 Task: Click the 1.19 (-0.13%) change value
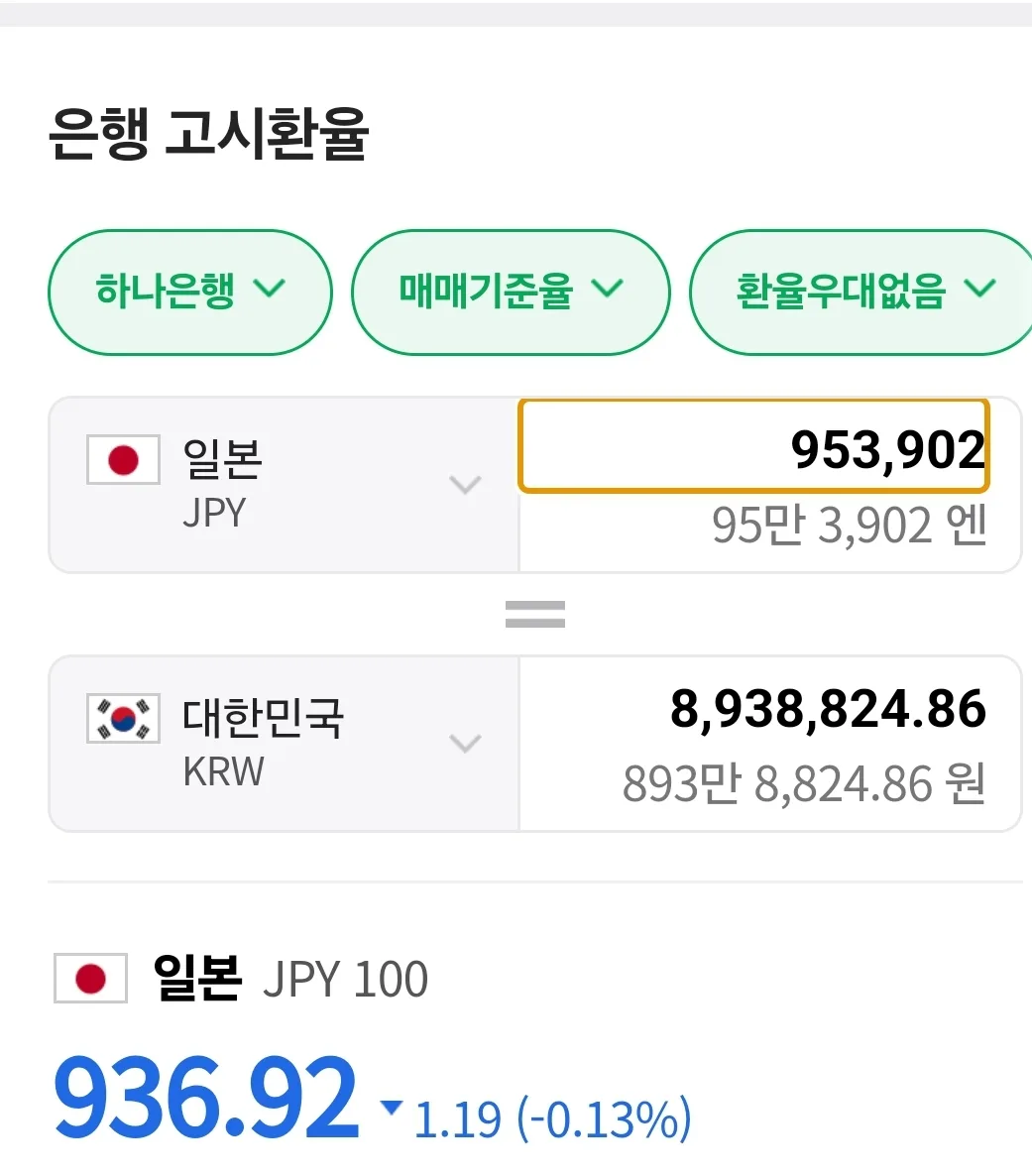click(553, 1118)
